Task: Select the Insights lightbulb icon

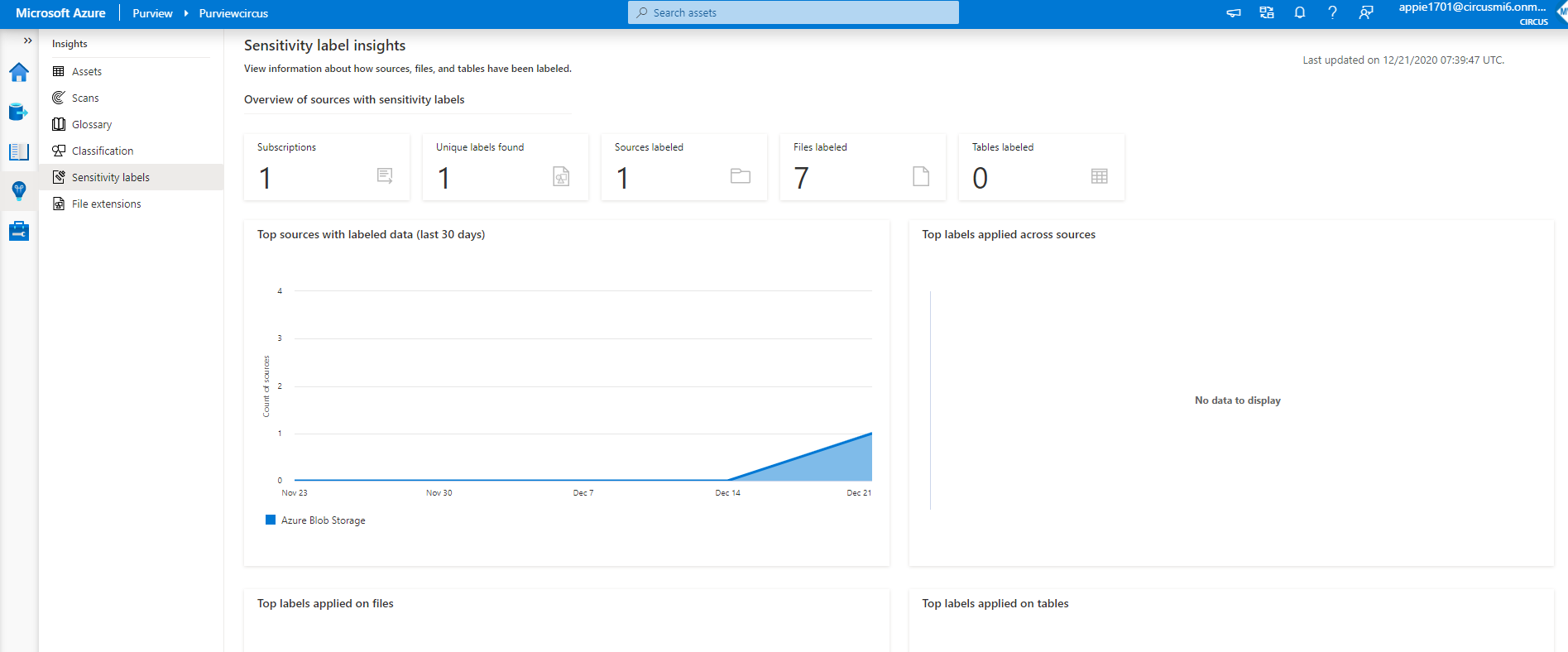Action: click(x=18, y=191)
